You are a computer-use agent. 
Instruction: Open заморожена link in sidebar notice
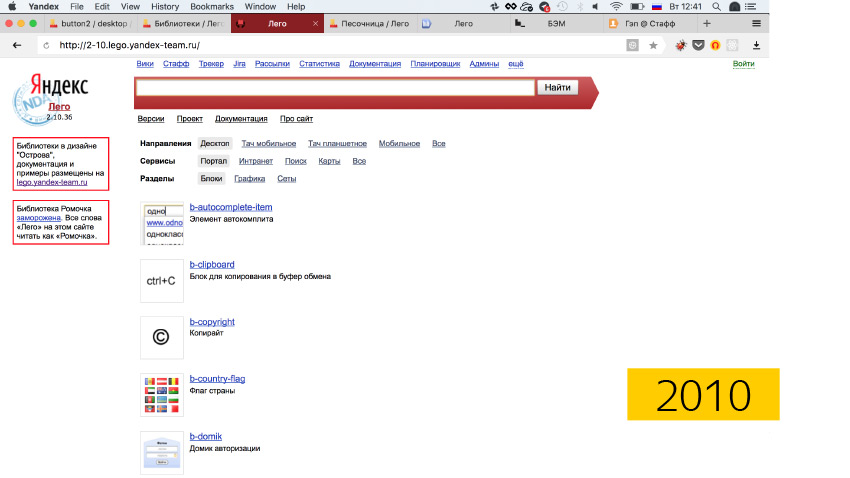38,218
